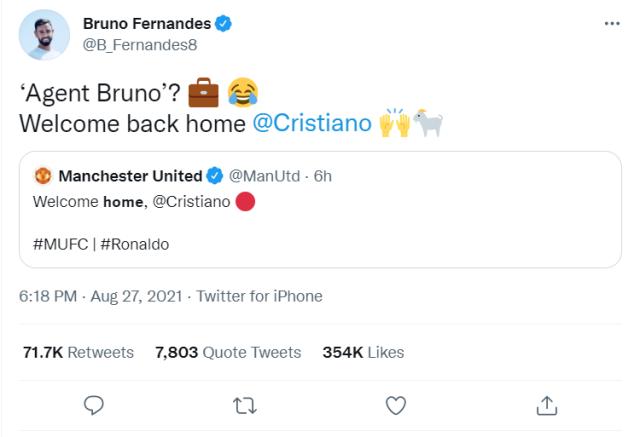640x437 pixels.
Task: Click the @ManUtd handle in quoted tweet
Action: [264, 176]
